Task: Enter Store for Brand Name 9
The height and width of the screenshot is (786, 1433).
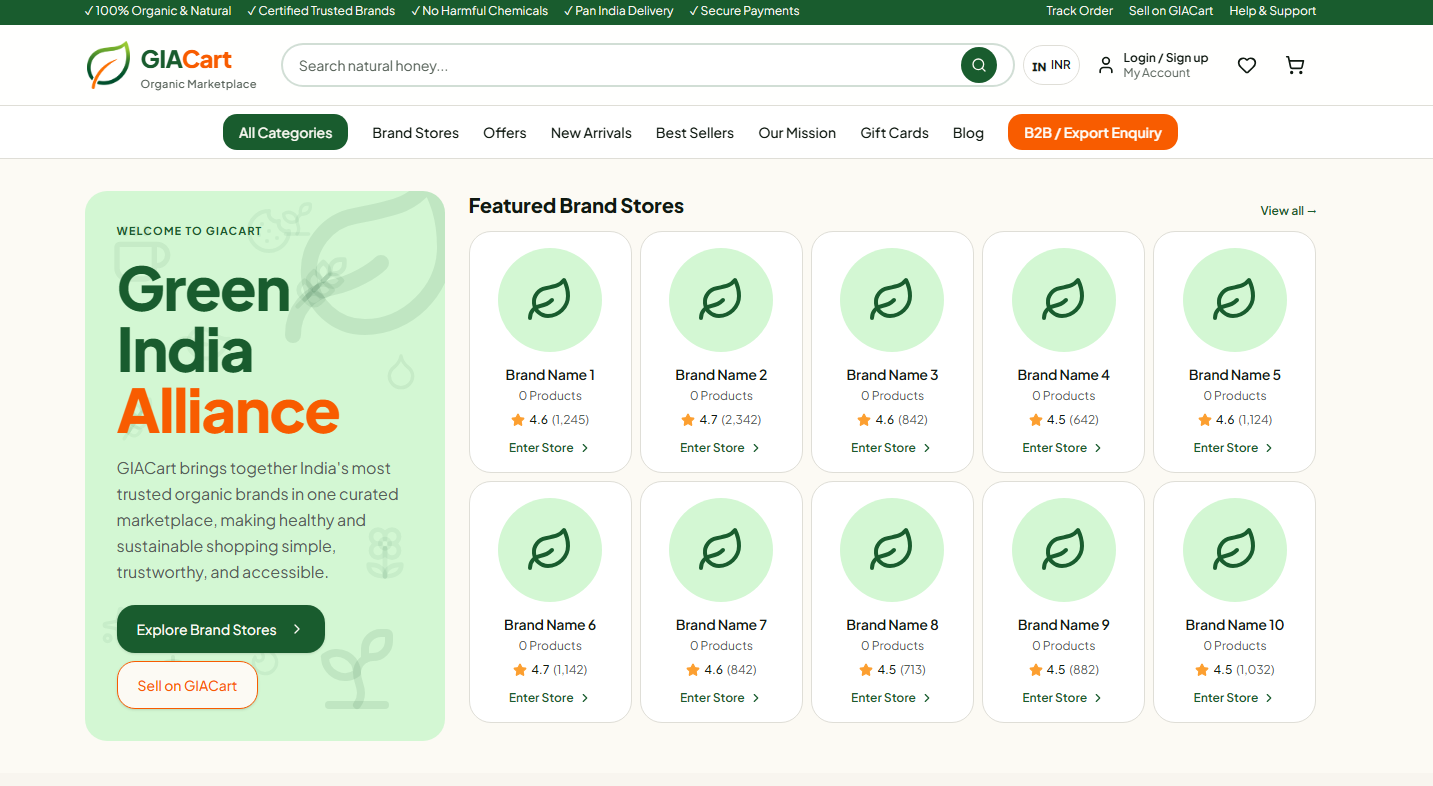Action: click(1062, 698)
